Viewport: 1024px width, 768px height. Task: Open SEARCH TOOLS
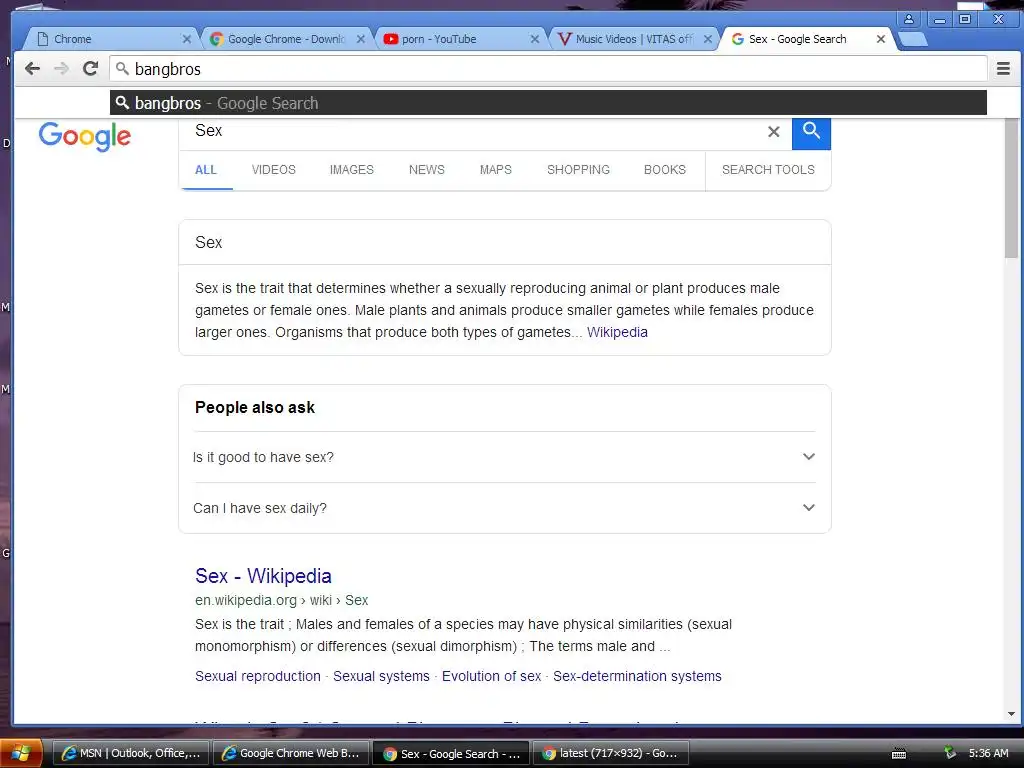(x=768, y=170)
